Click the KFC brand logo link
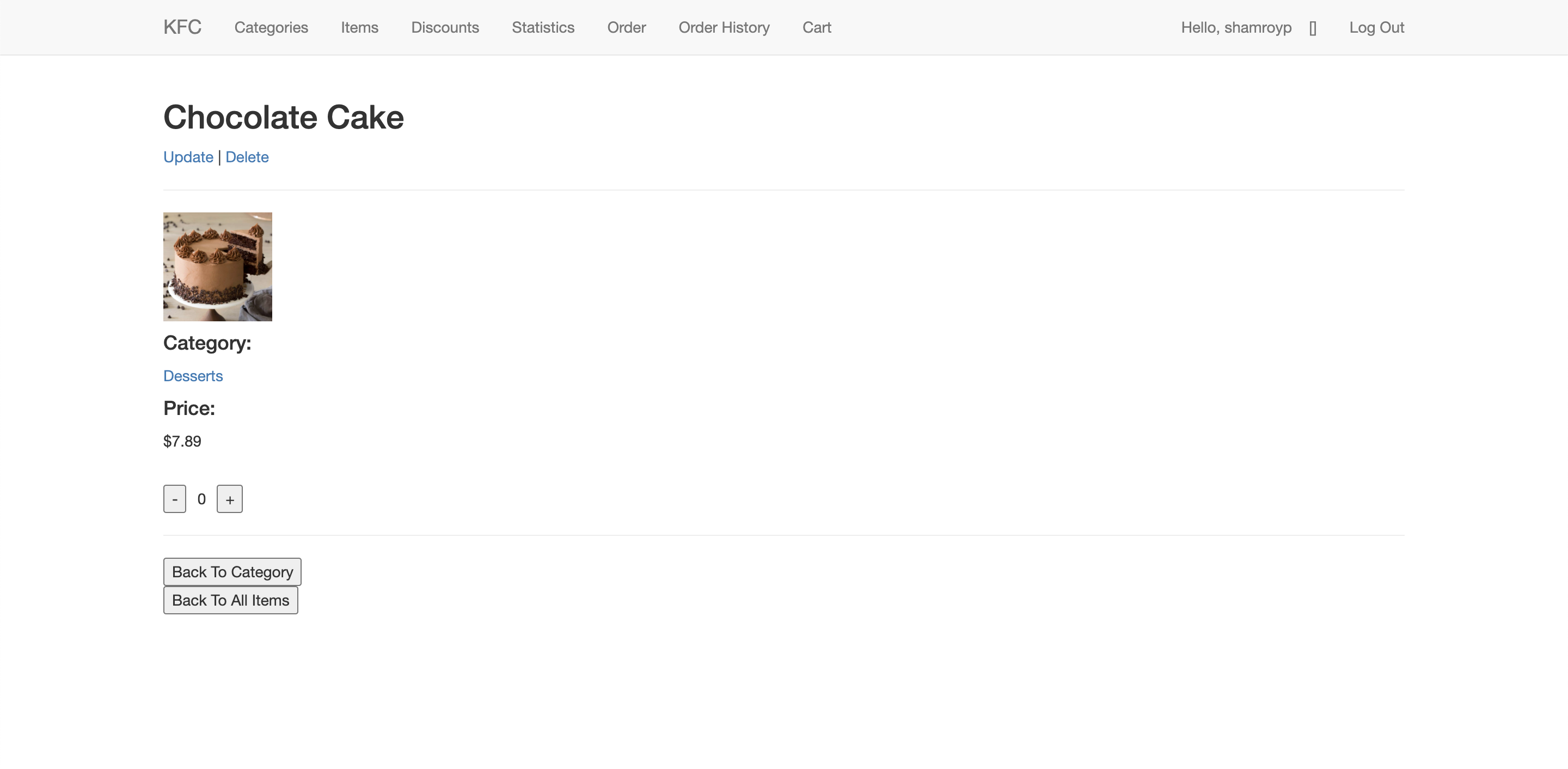Image resolution: width=1568 pixels, height=769 pixels. click(x=182, y=27)
